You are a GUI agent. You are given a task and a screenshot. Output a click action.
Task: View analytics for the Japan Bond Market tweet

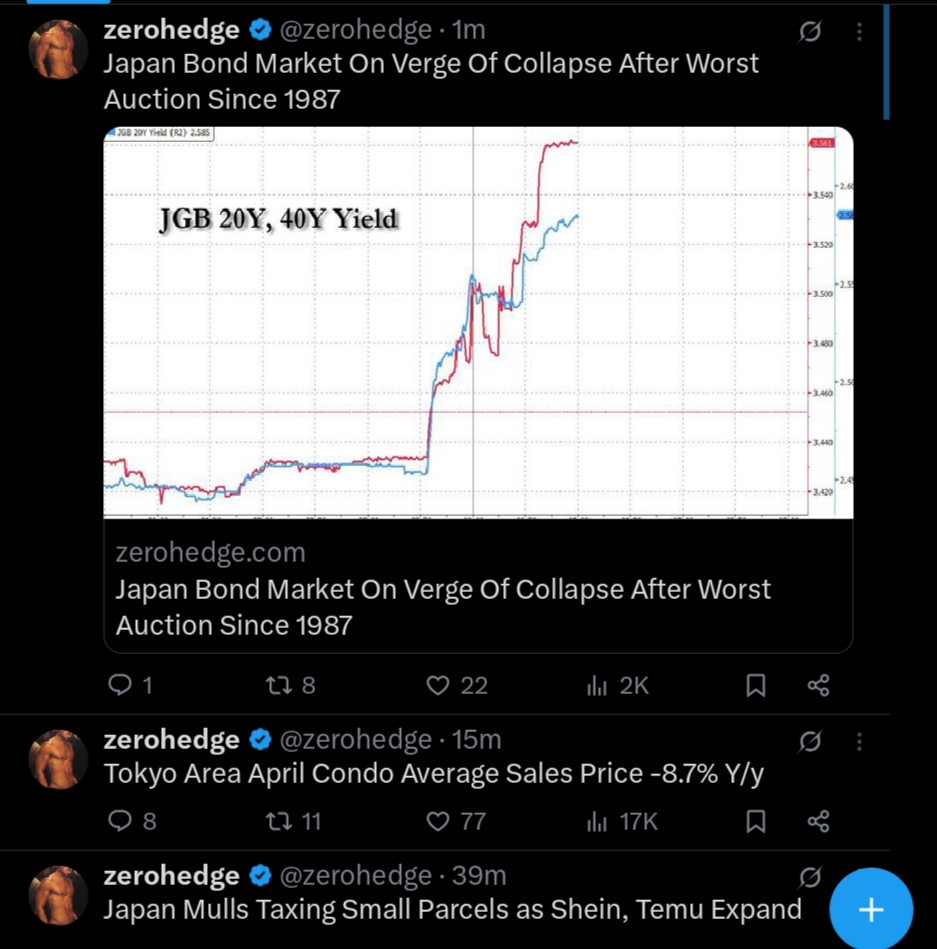[x=598, y=685]
